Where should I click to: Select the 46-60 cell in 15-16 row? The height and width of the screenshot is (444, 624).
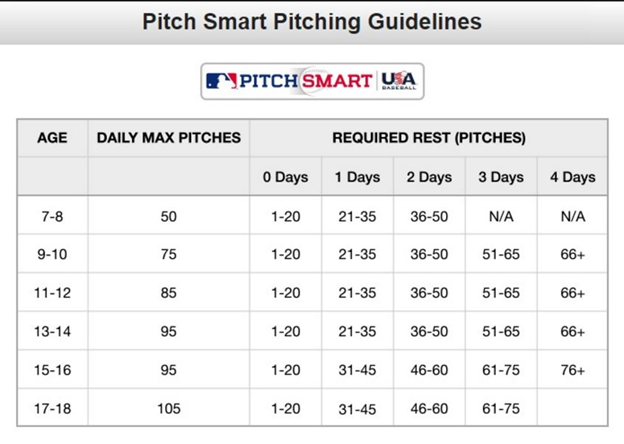pyautogui.click(x=430, y=370)
